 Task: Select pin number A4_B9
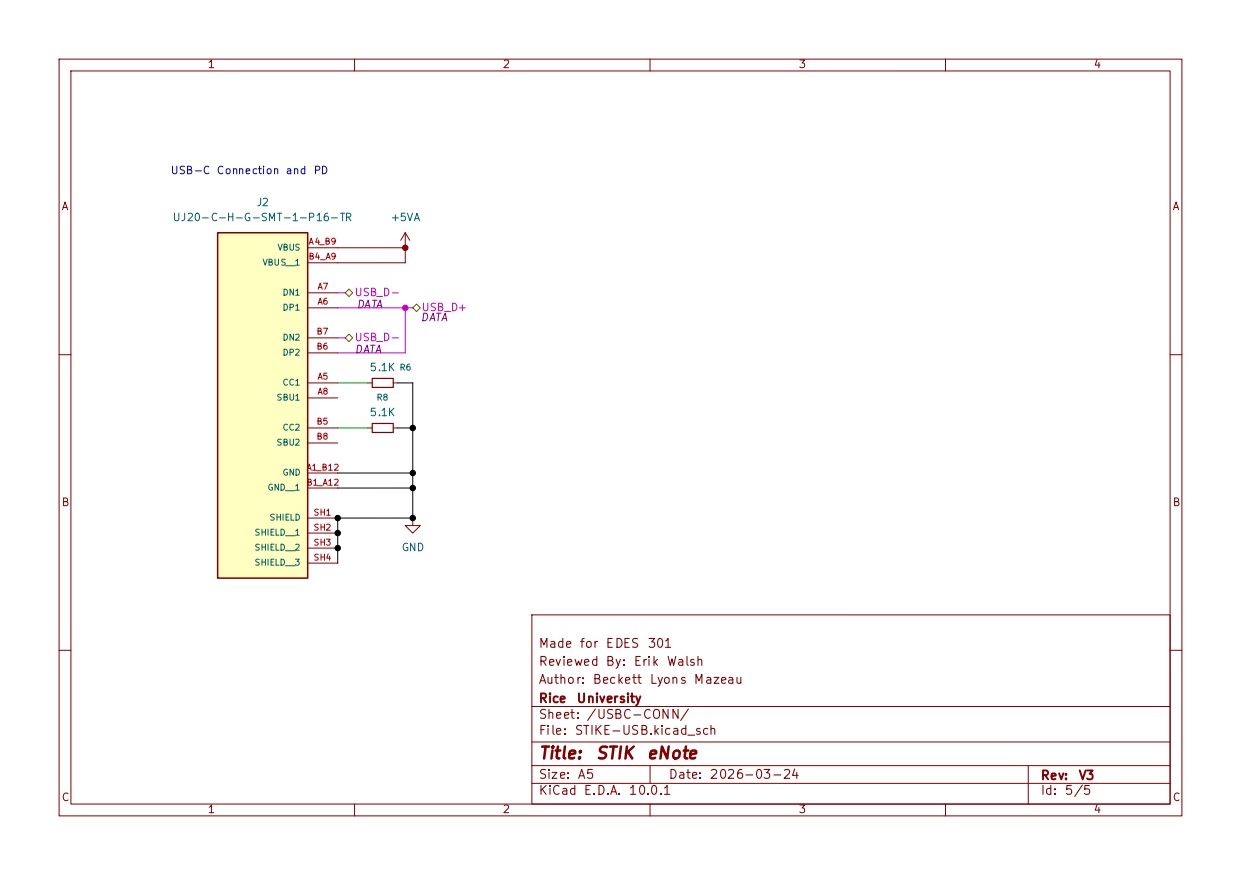322,241
